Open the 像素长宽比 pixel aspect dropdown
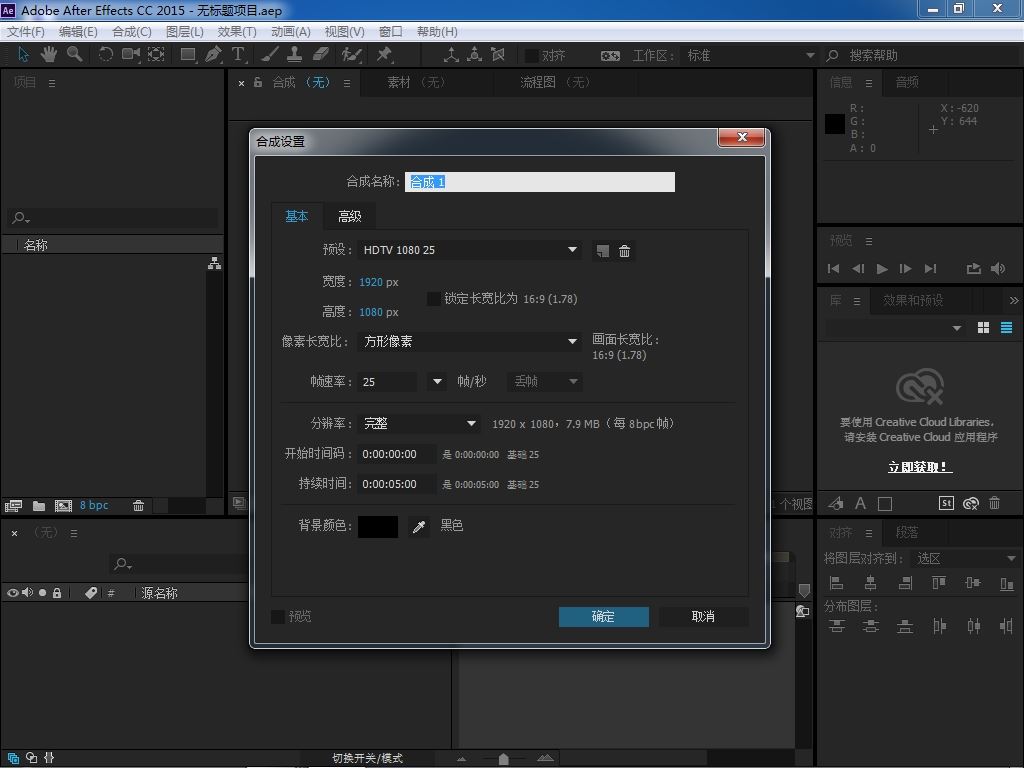 (x=469, y=342)
